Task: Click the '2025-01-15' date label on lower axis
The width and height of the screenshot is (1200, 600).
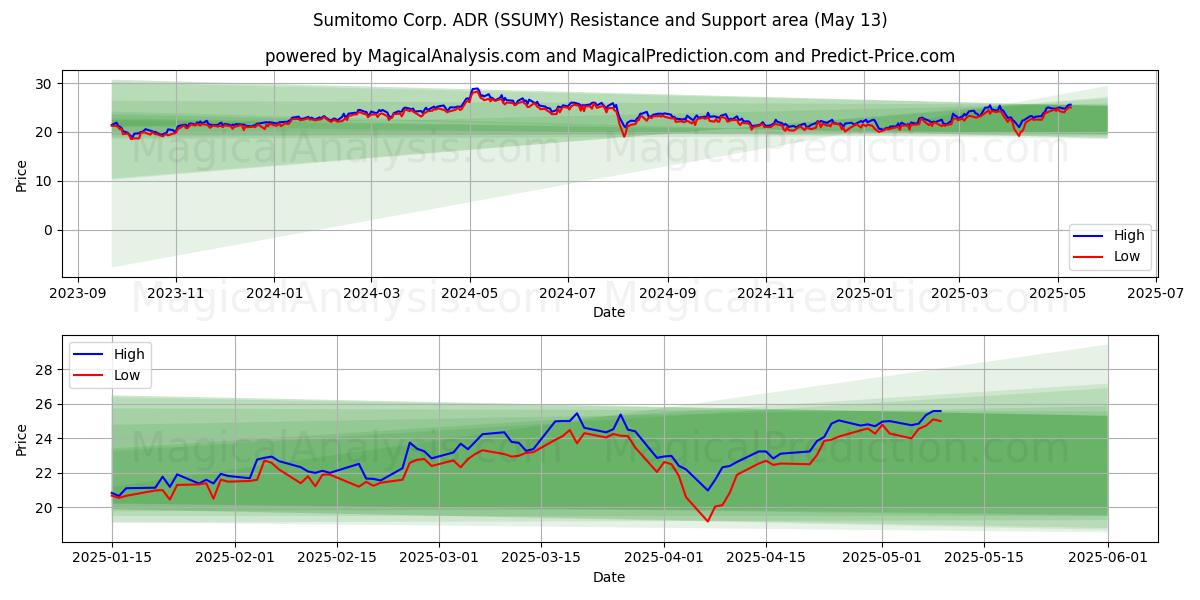Action: (x=111, y=558)
